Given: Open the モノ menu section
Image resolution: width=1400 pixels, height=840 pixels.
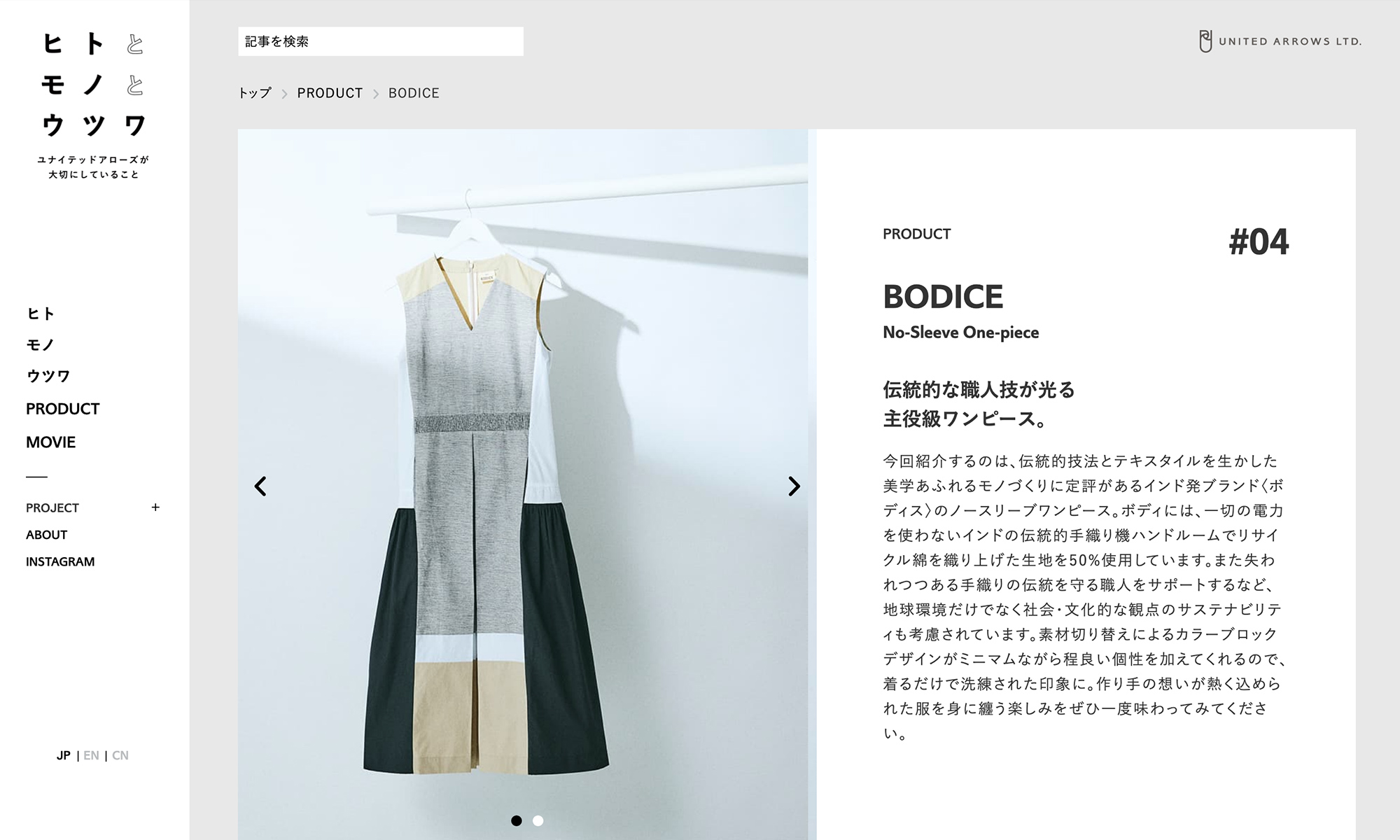Looking at the screenshot, I should point(41,344).
